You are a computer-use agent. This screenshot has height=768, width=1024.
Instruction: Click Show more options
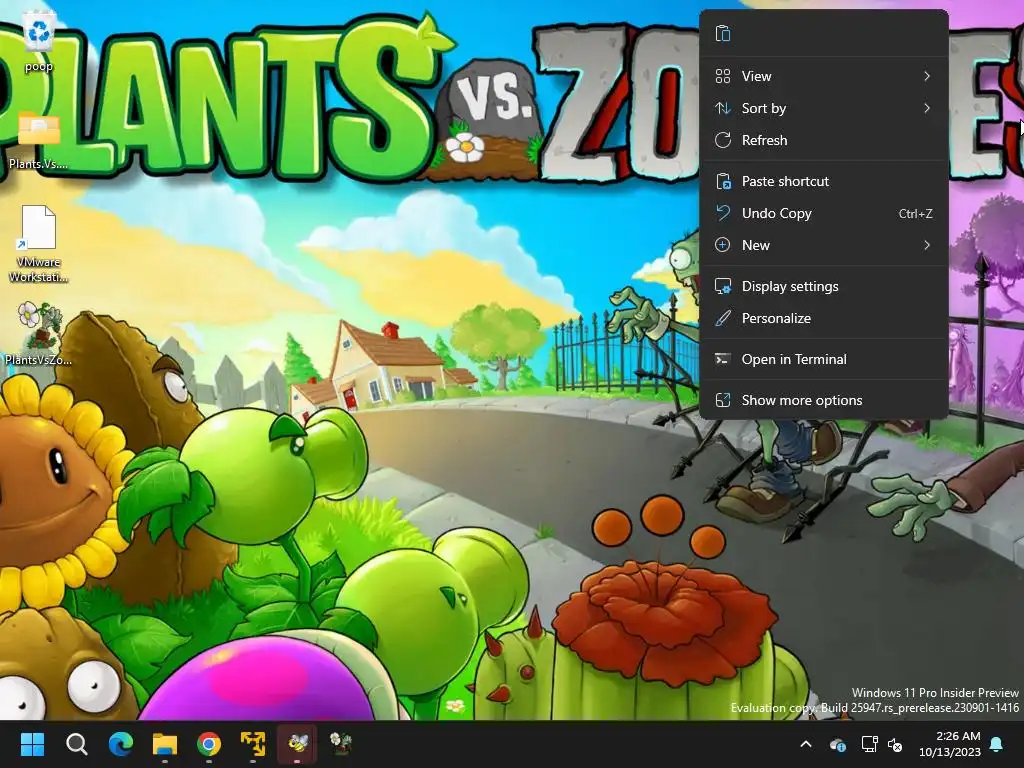pos(824,400)
